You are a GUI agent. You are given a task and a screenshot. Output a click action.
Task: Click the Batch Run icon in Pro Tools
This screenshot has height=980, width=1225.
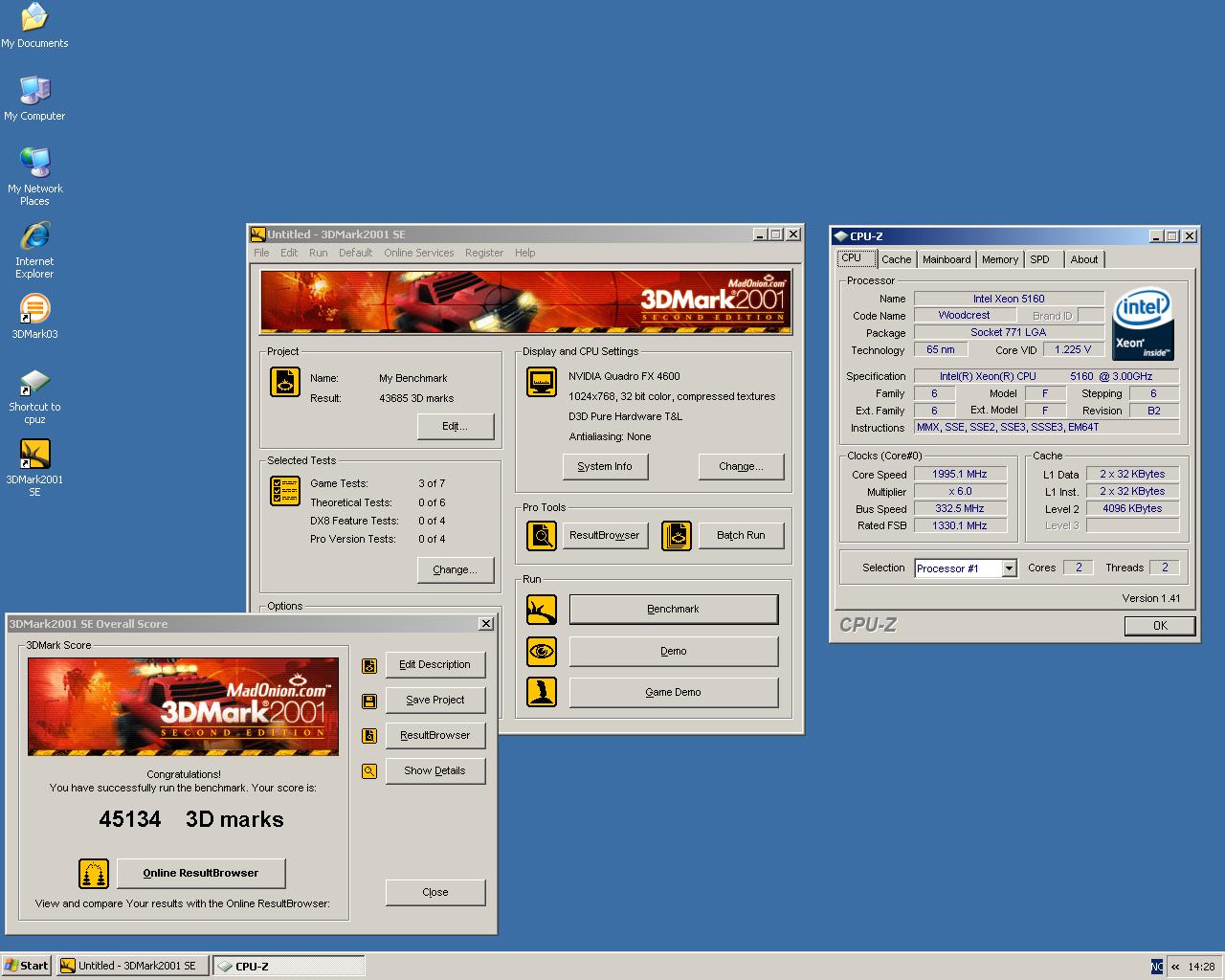[x=676, y=535]
